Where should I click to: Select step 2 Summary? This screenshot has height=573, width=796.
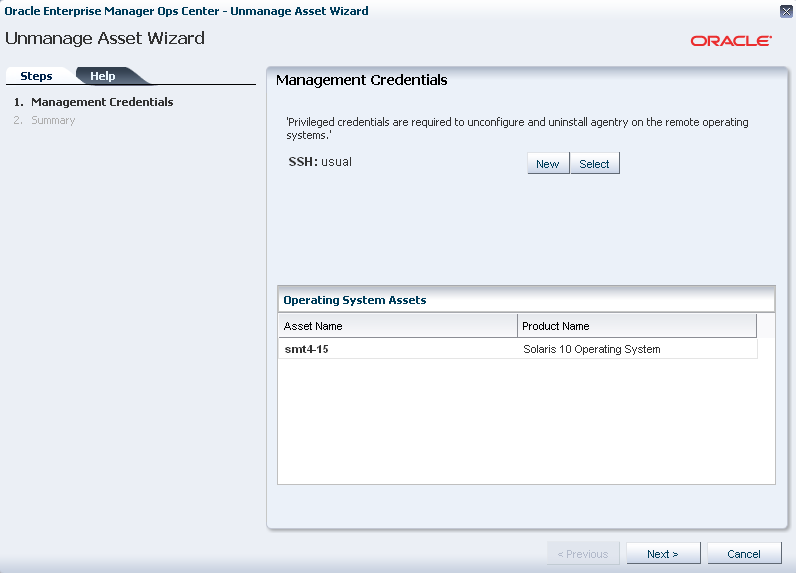45,120
